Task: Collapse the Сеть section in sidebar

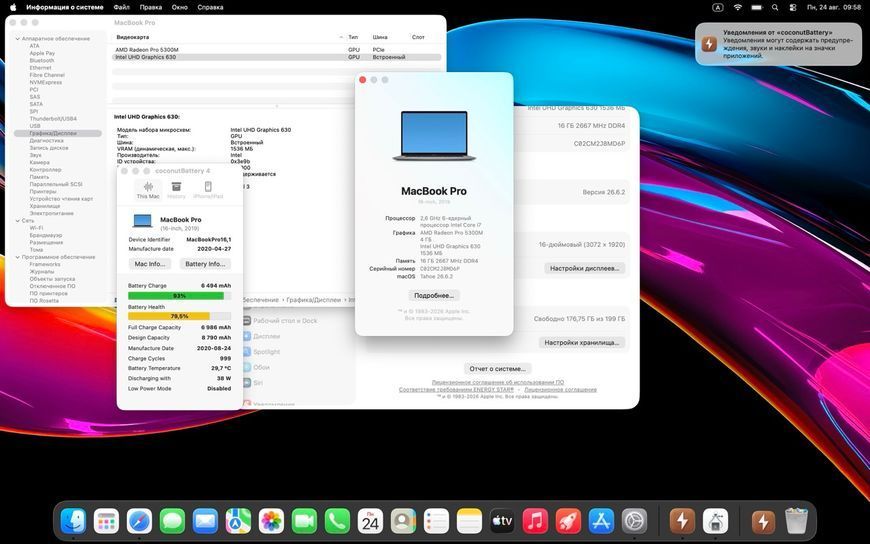Action: [x=18, y=221]
